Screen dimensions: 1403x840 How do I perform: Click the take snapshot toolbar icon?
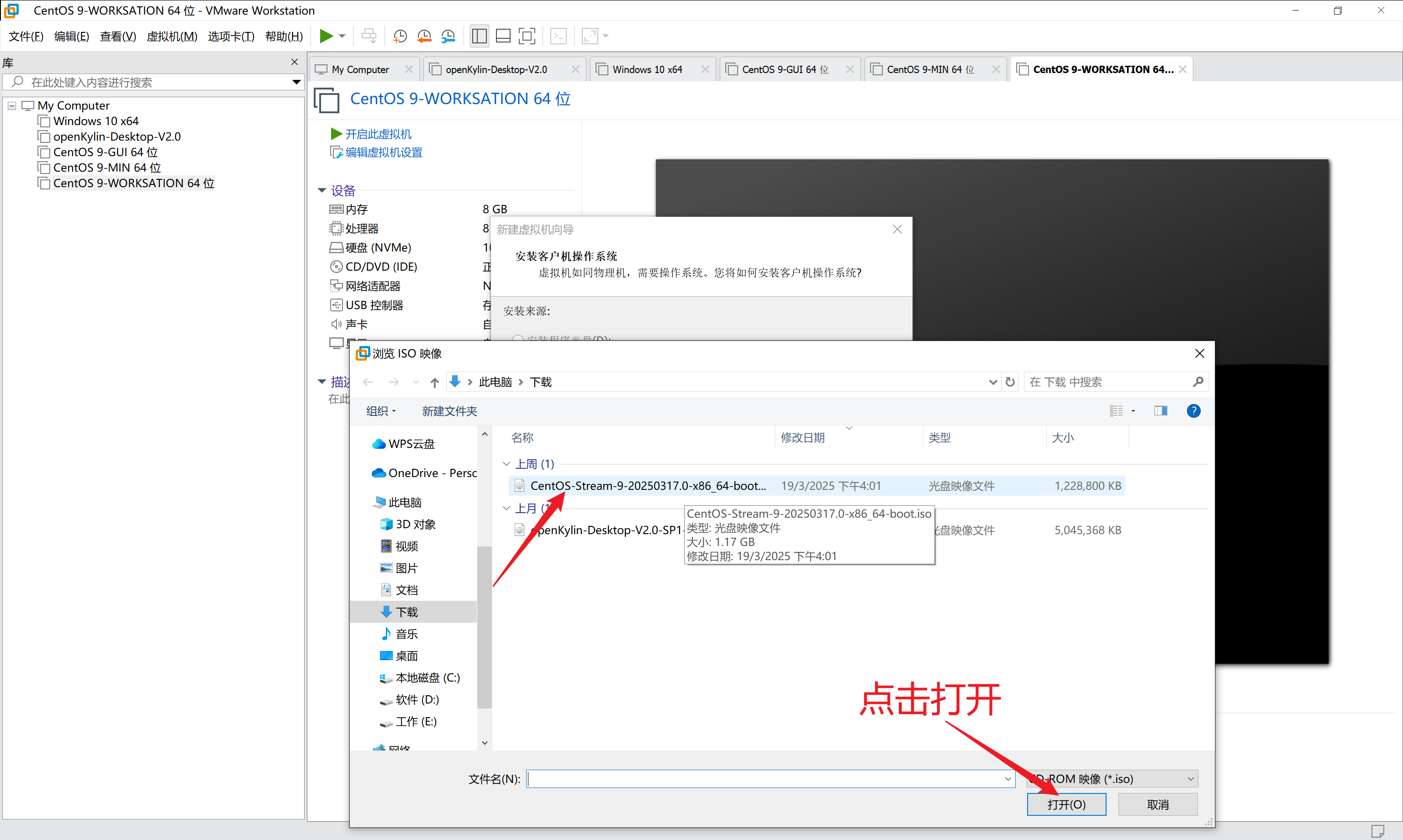[400, 36]
